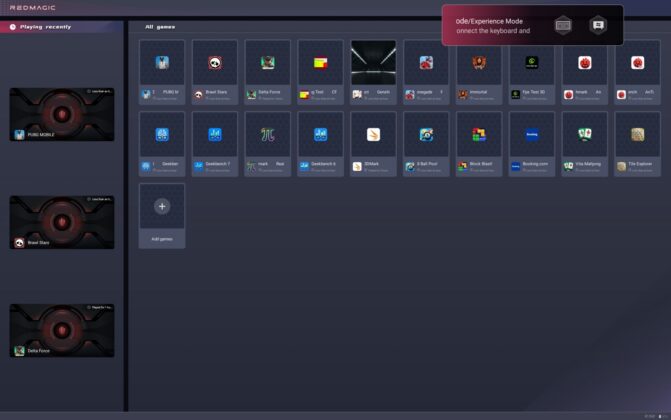Image resolution: width=671 pixels, height=420 pixels.
Task: Open the PUBG card in All games
Action: pos(162,72)
